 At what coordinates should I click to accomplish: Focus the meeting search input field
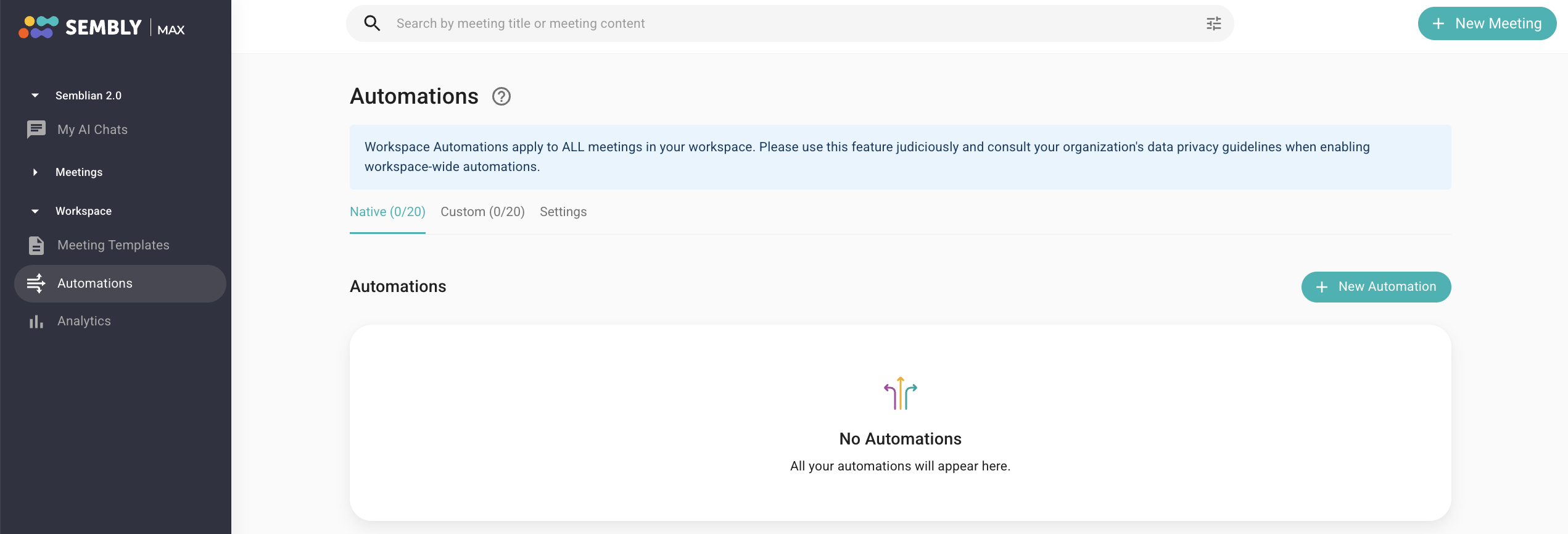click(790, 23)
